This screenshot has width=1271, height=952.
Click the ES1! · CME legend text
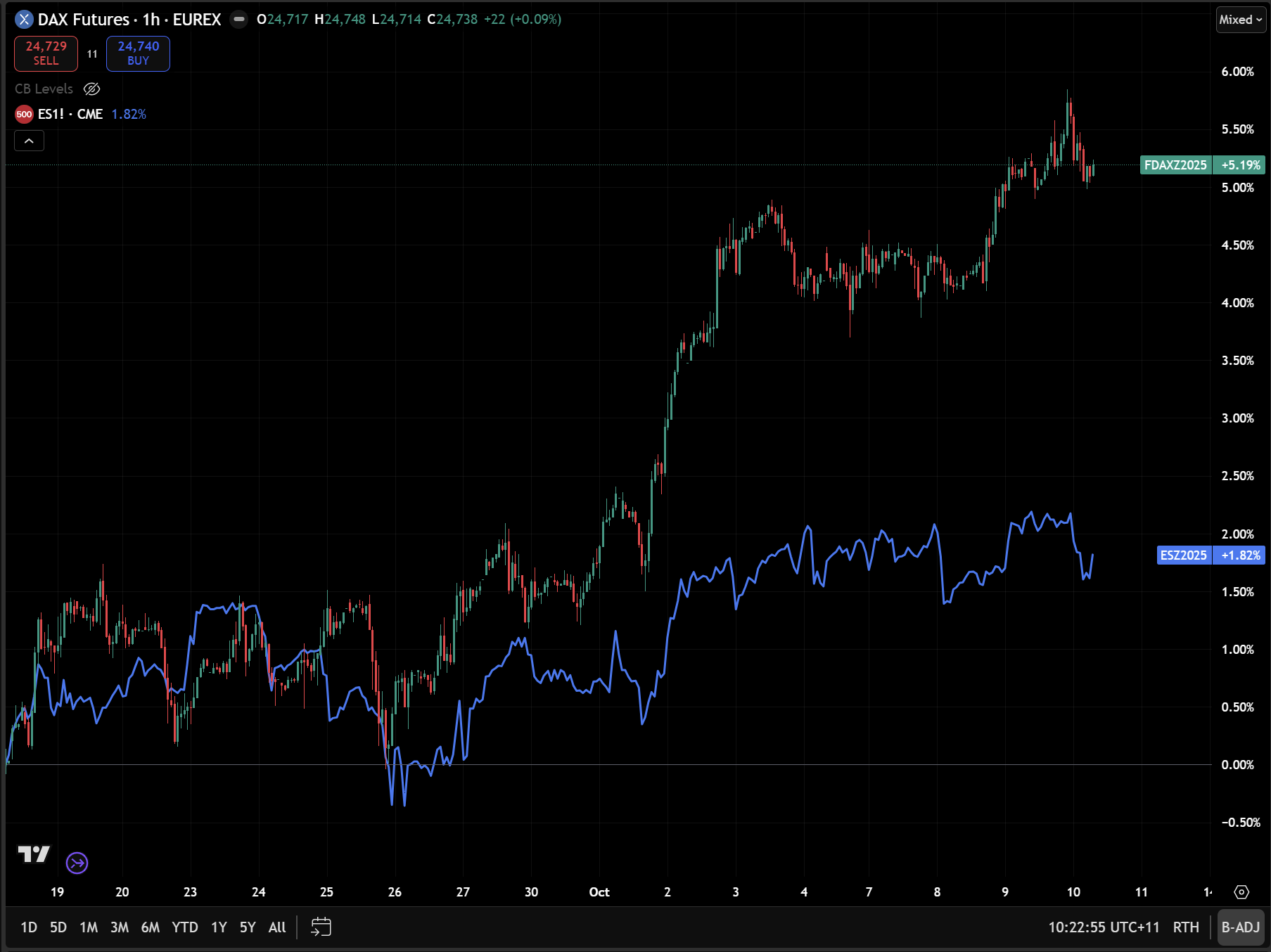(x=70, y=114)
